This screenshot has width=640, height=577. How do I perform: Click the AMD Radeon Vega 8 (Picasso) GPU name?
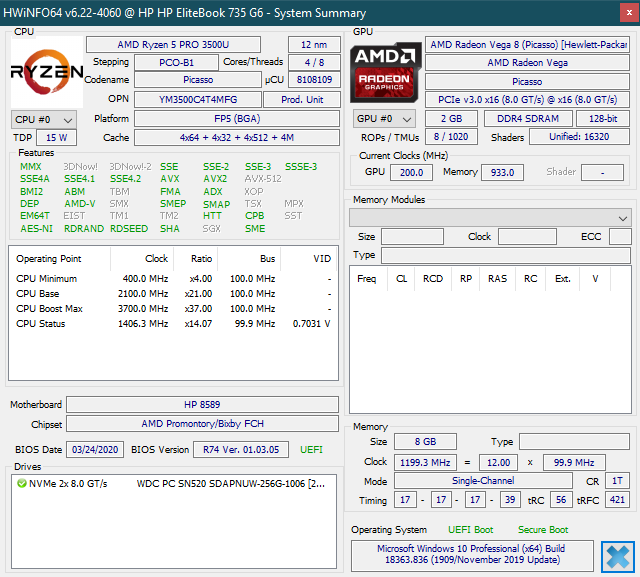[x=527, y=44]
